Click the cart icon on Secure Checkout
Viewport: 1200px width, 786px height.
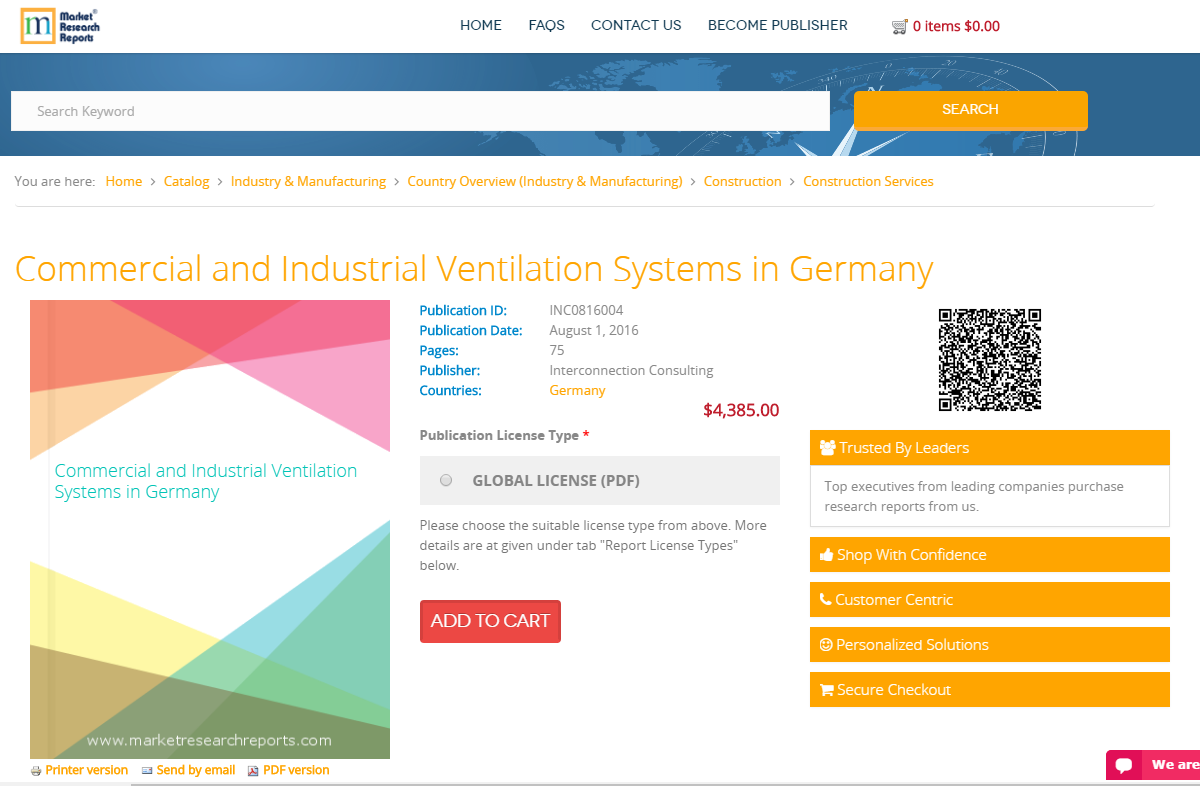pyautogui.click(x=825, y=689)
